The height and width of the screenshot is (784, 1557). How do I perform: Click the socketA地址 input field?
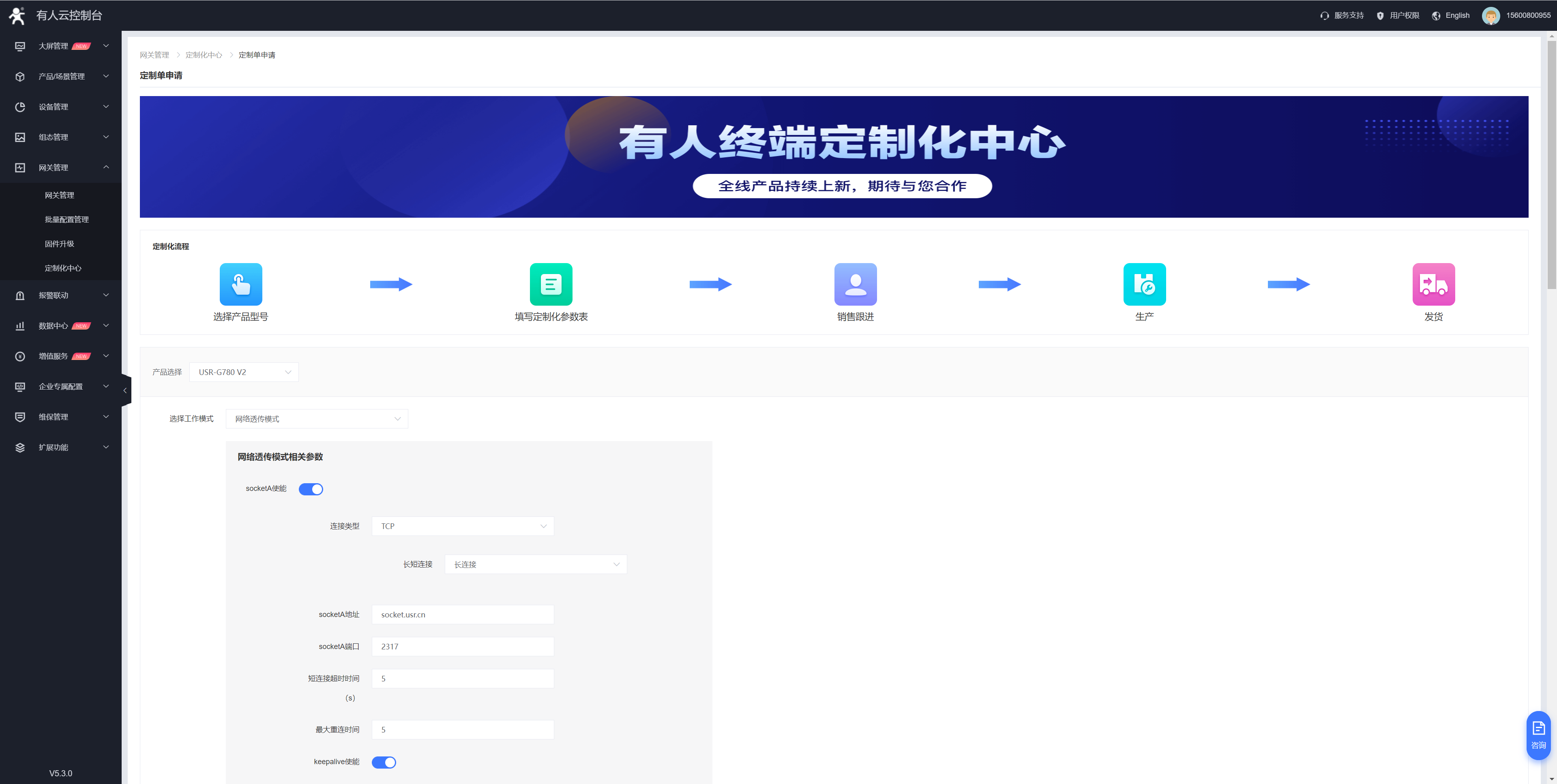point(462,615)
